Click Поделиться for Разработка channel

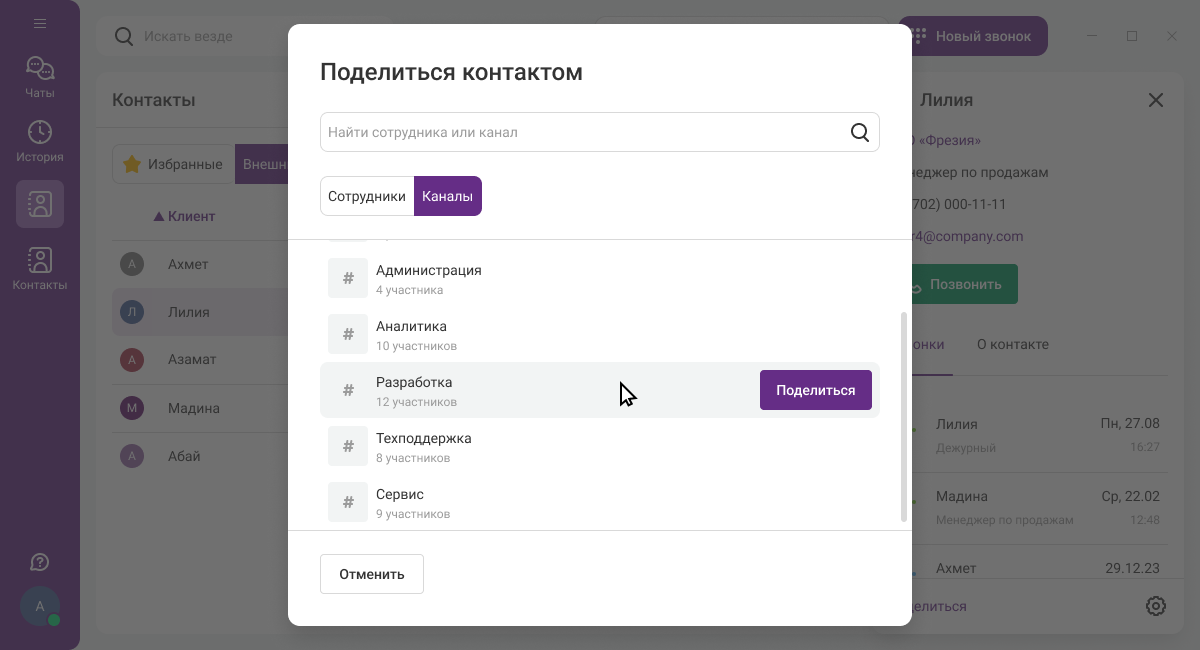tap(815, 390)
